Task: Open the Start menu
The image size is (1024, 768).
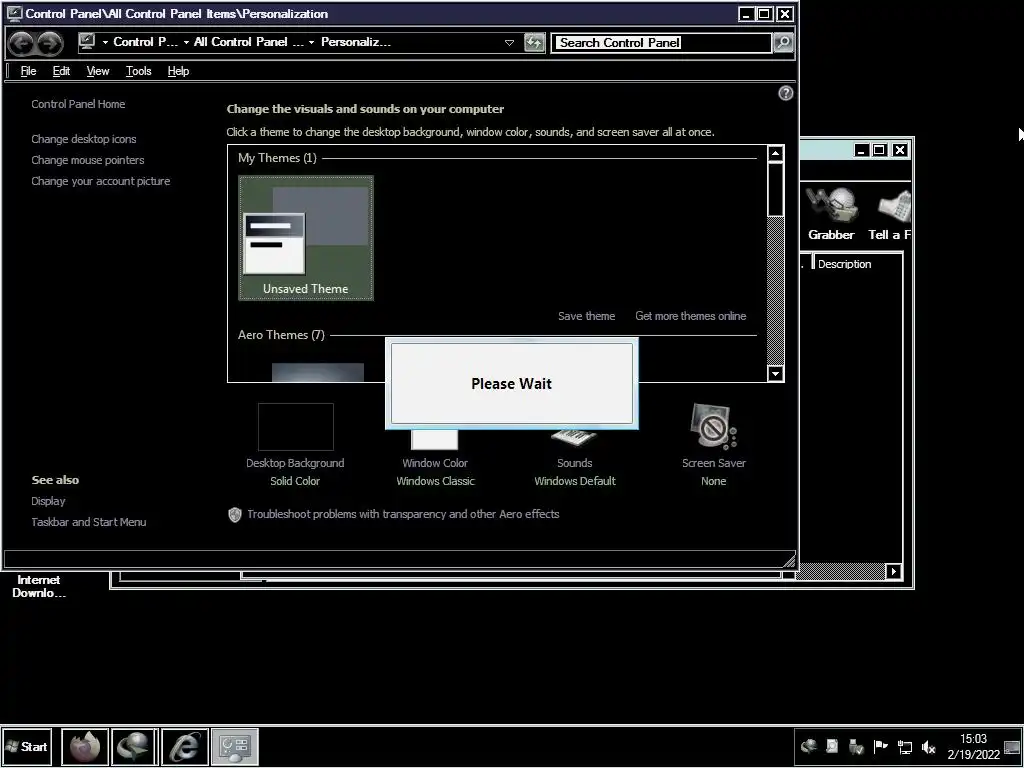Action: click(x=26, y=746)
